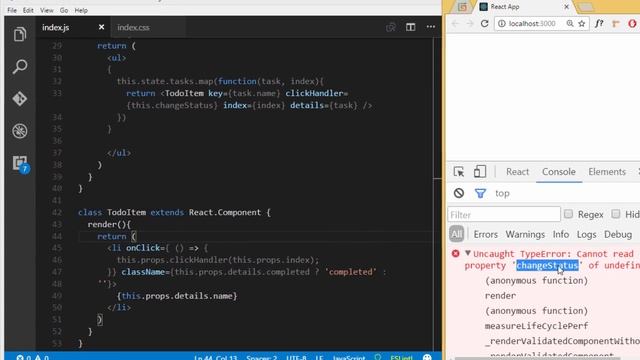Filter the console by Warnings
Screen dimensions: 640x360
525,235
